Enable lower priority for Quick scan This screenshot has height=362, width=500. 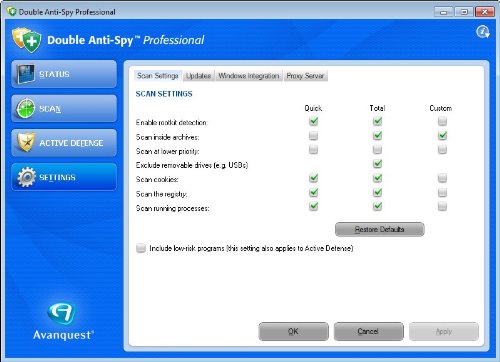pos(313,150)
